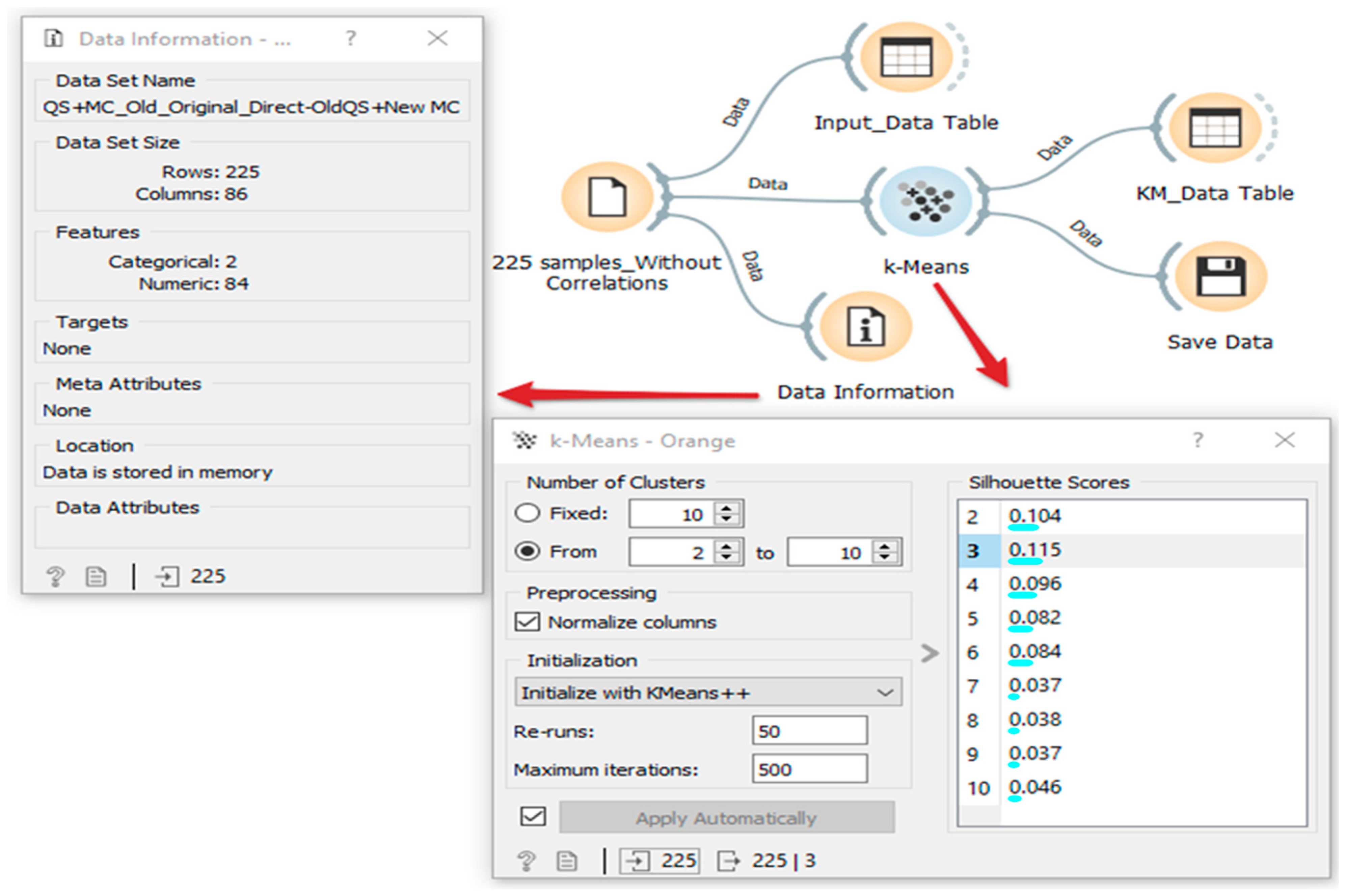Open the KM_Data Table widget node
This screenshot has width=1347, height=896.
[x=1215, y=128]
